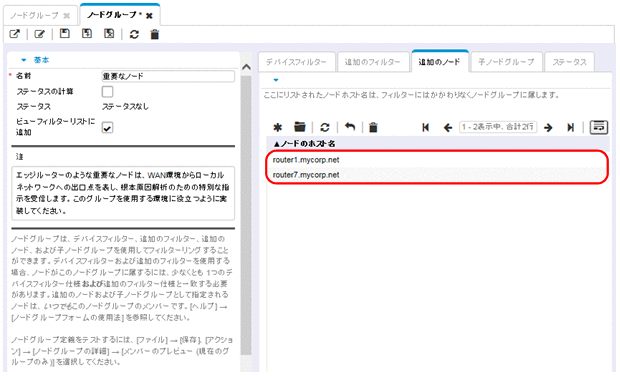Image resolution: width=620 pixels, height=376 pixels.
Task: Click the Open in new window toolbar icon
Action: (15, 34)
